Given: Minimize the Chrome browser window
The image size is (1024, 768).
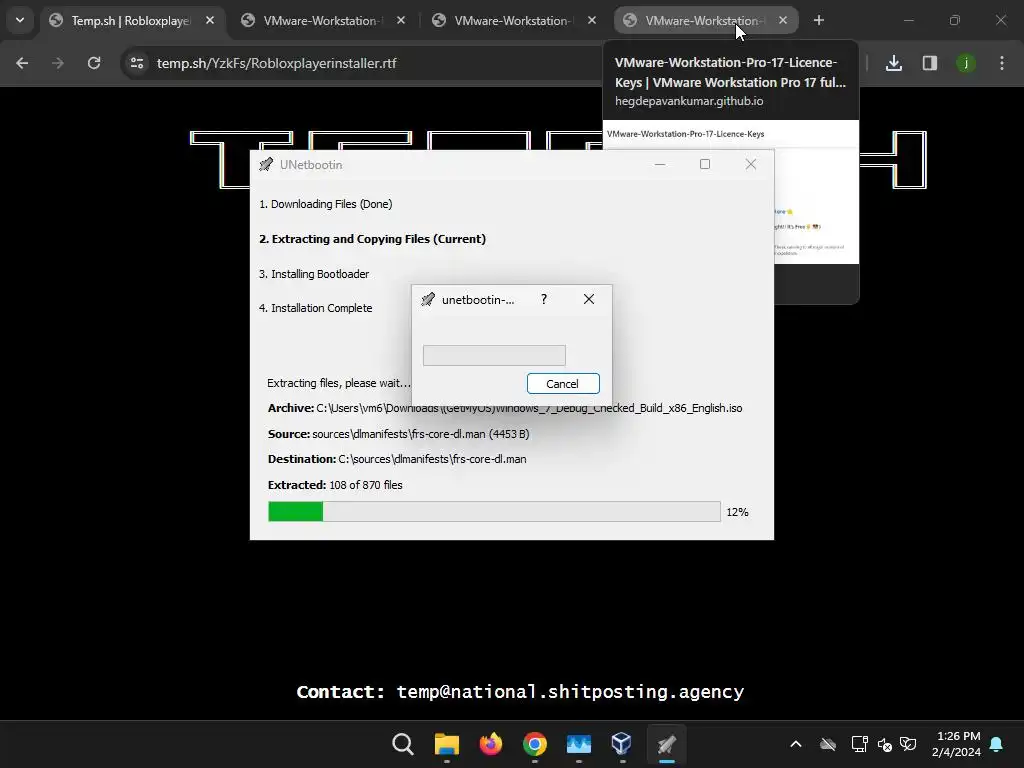Looking at the screenshot, I should click(908, 21).
